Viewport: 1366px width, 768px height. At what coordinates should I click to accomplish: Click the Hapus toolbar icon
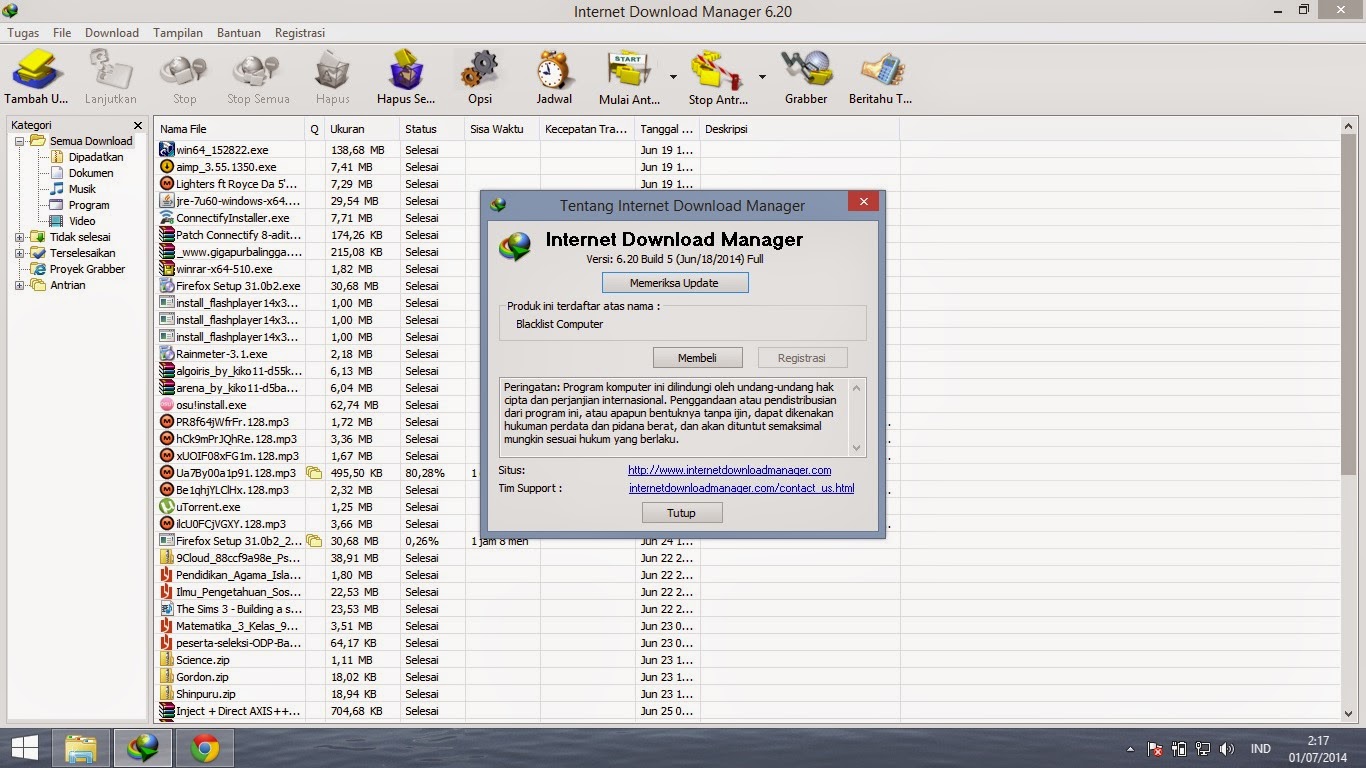[x=332, y=70]
